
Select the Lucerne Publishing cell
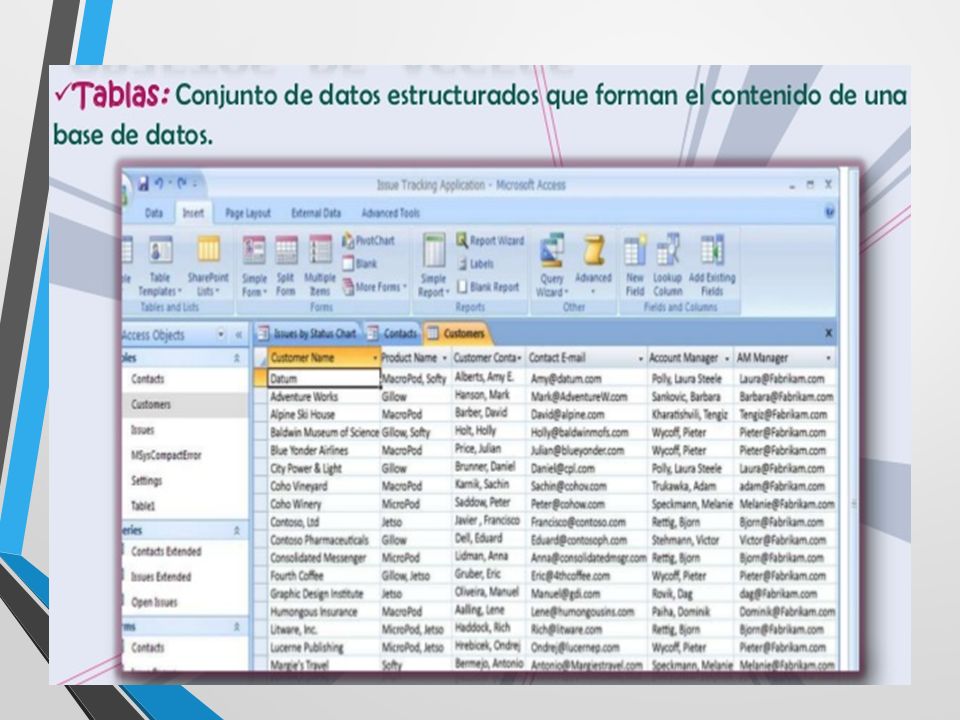pyautogui.click(x=324, y=648)
